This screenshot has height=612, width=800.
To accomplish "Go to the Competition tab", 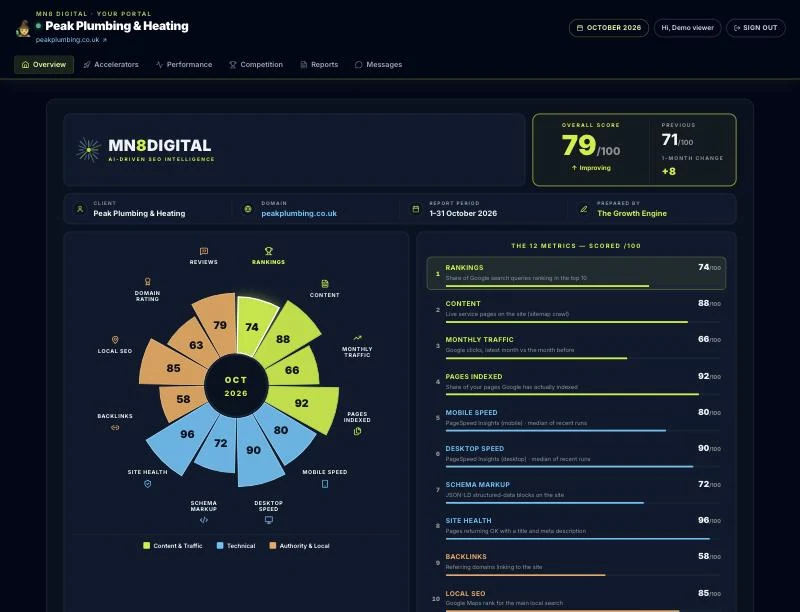I will [x=256, y=65].
